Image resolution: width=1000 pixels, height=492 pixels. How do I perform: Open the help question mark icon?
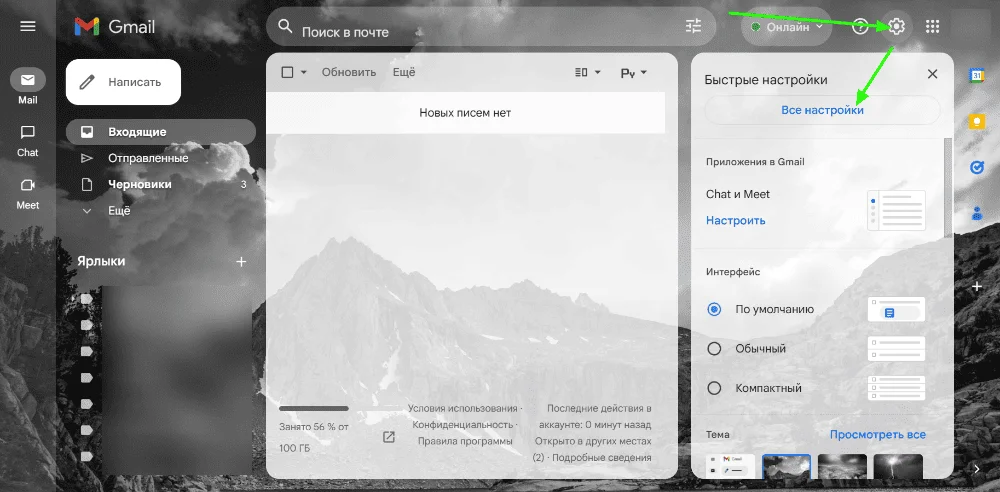860,26
